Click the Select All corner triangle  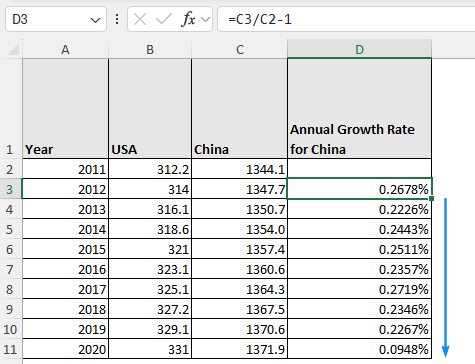click(x=14, y=49)
